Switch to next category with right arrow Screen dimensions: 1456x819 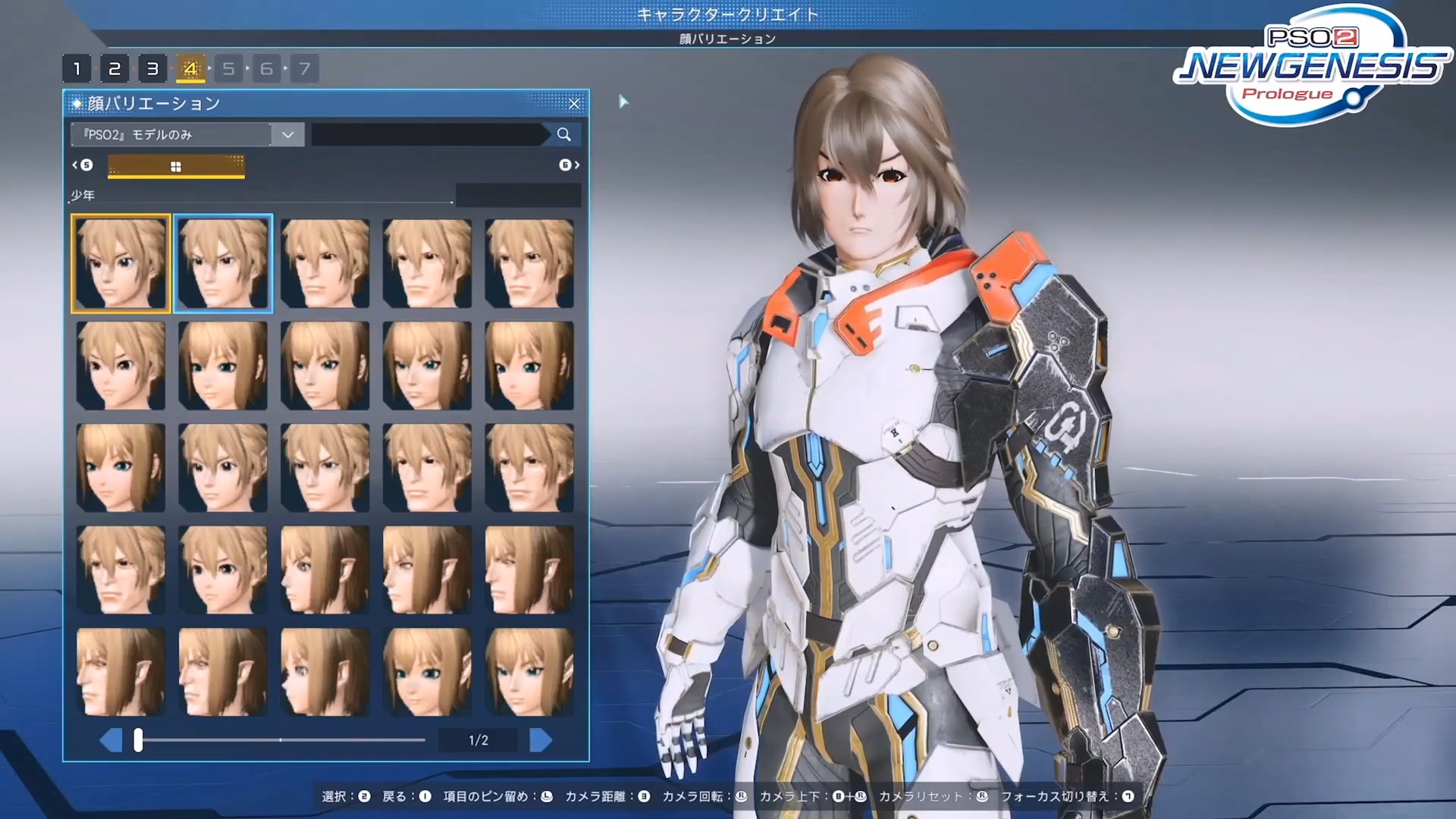pyautogui.click(x=570, y=165)
